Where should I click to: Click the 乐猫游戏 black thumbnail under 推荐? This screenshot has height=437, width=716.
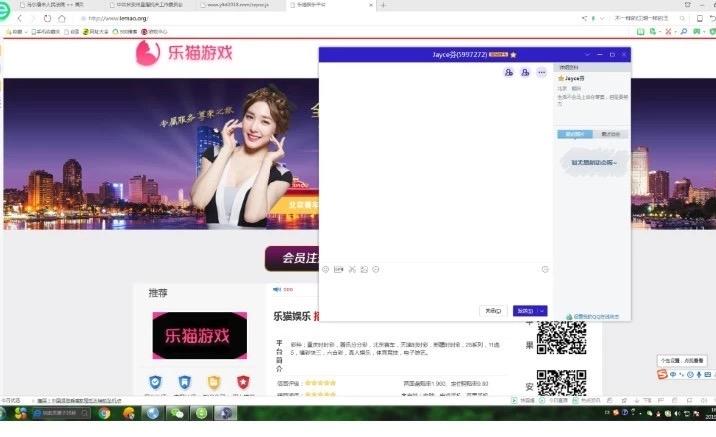[200, 335]
